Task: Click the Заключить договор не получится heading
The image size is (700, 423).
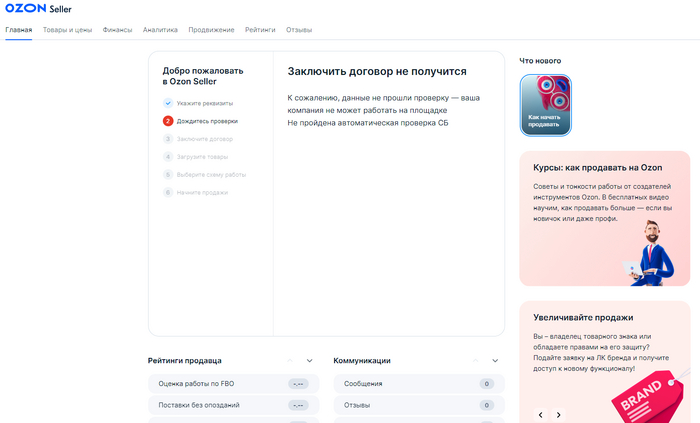Action: [377, 71]
